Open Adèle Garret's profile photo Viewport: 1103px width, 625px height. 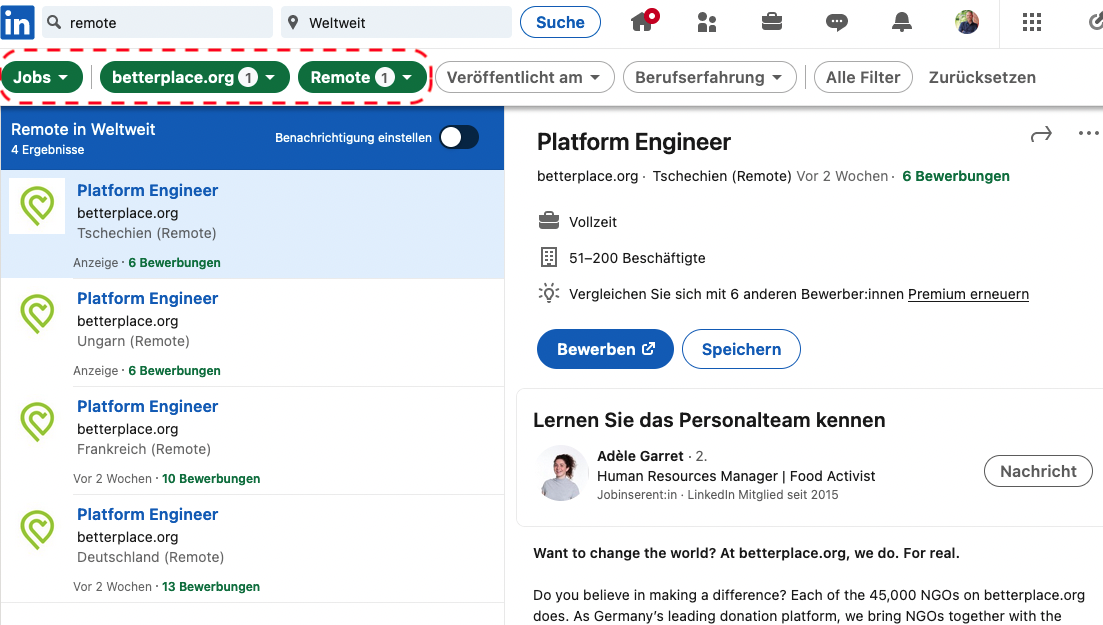[561, 473]
